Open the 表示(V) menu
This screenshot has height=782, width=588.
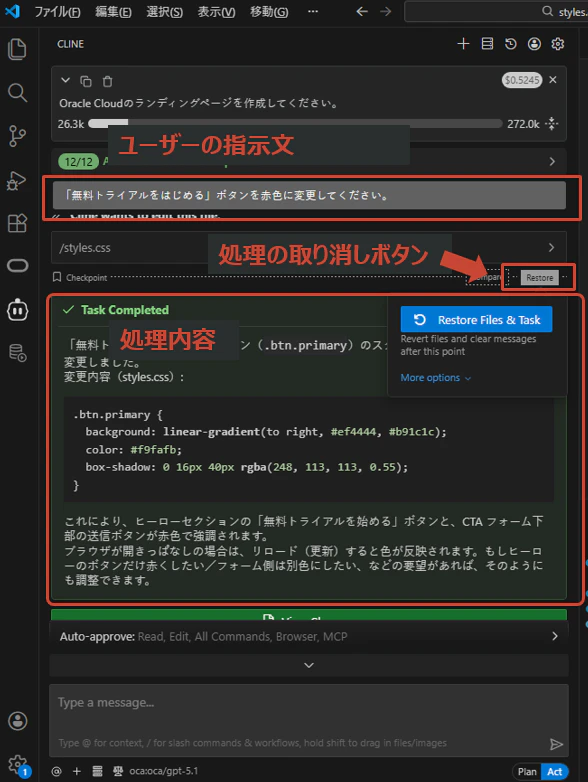click(216, 11)
